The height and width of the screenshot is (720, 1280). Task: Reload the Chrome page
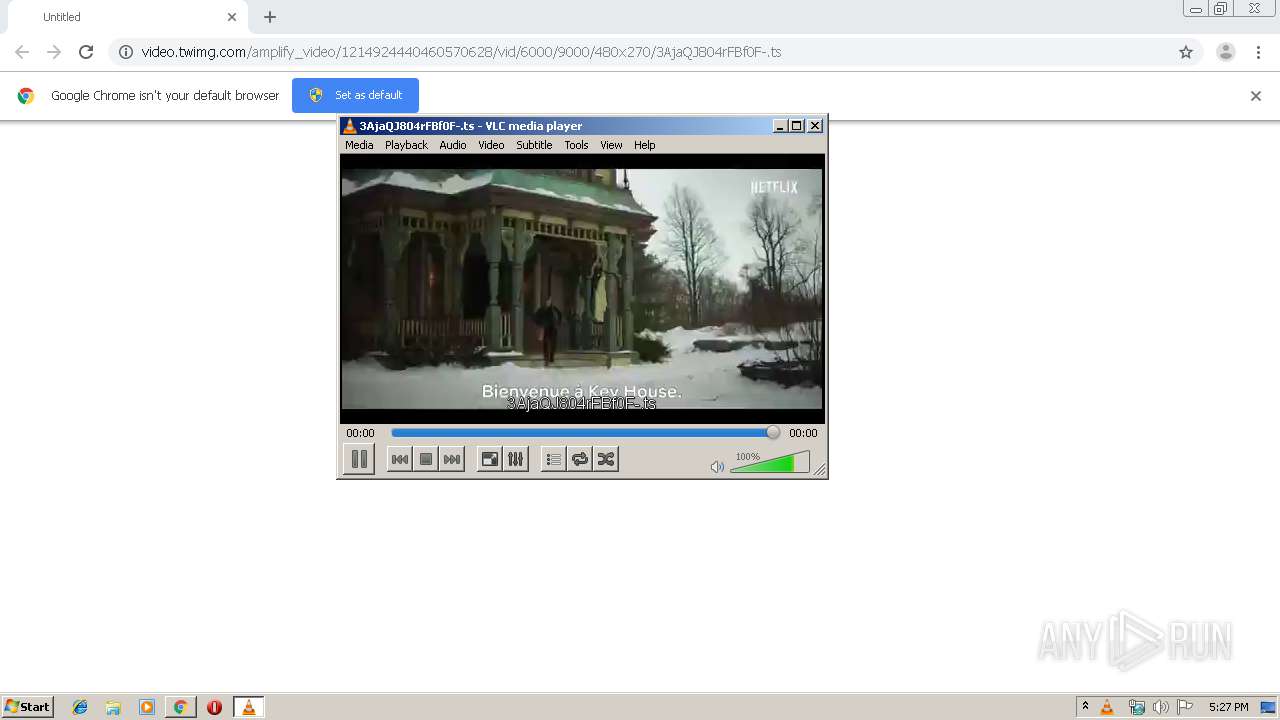pos(86,52)
